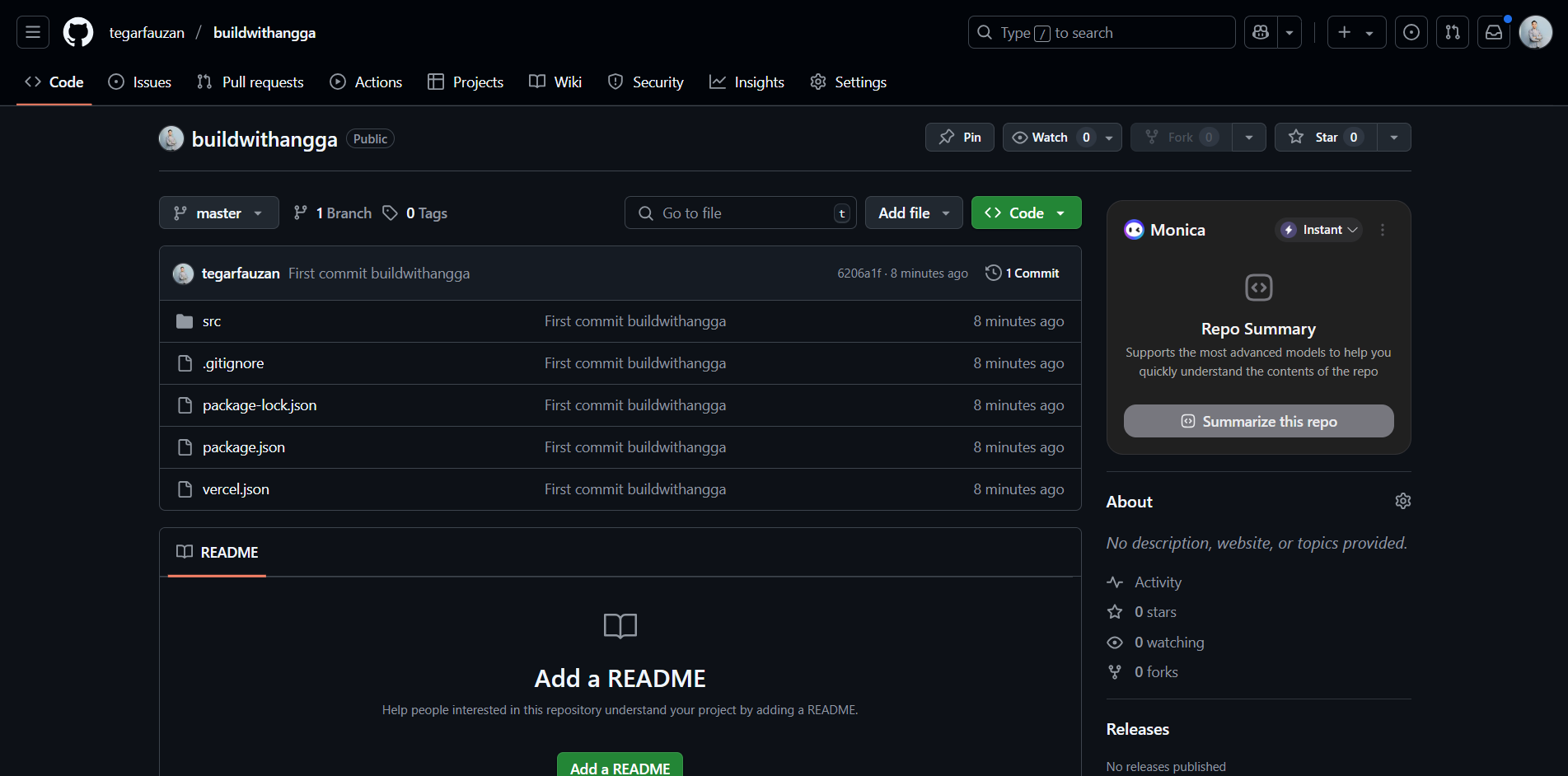
Task: Switch to the Projects tab
Action: 466,82
